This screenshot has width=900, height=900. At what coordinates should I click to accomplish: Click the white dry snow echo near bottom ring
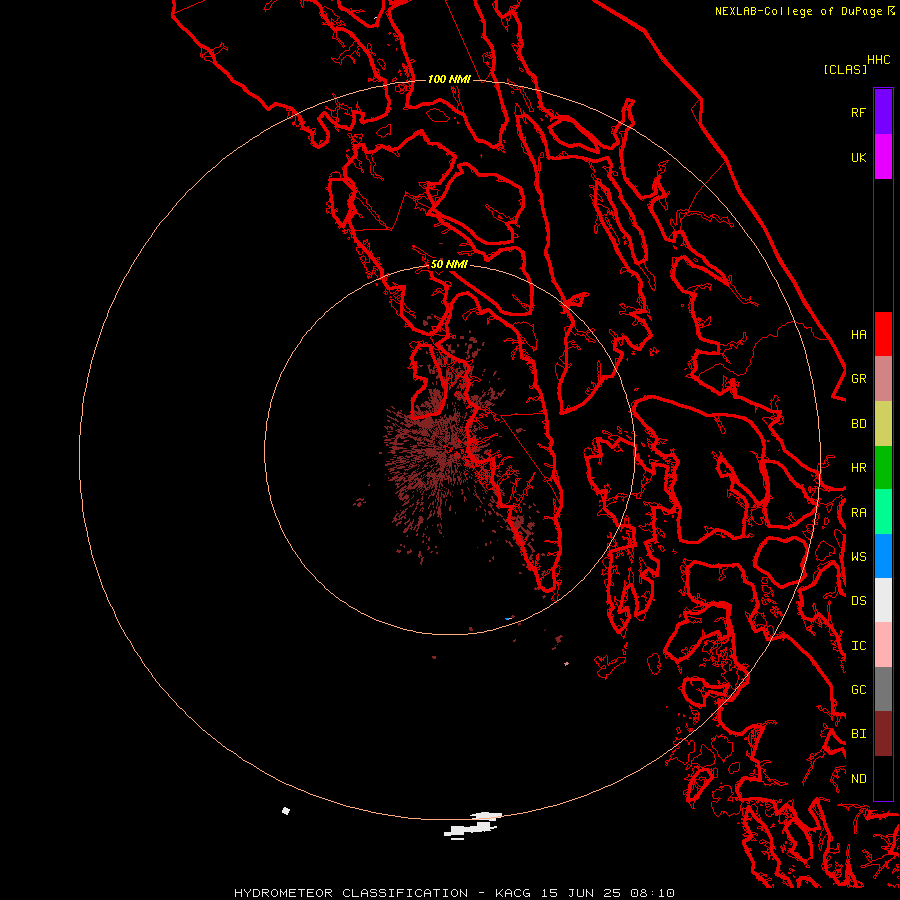[x=473, y=825]
